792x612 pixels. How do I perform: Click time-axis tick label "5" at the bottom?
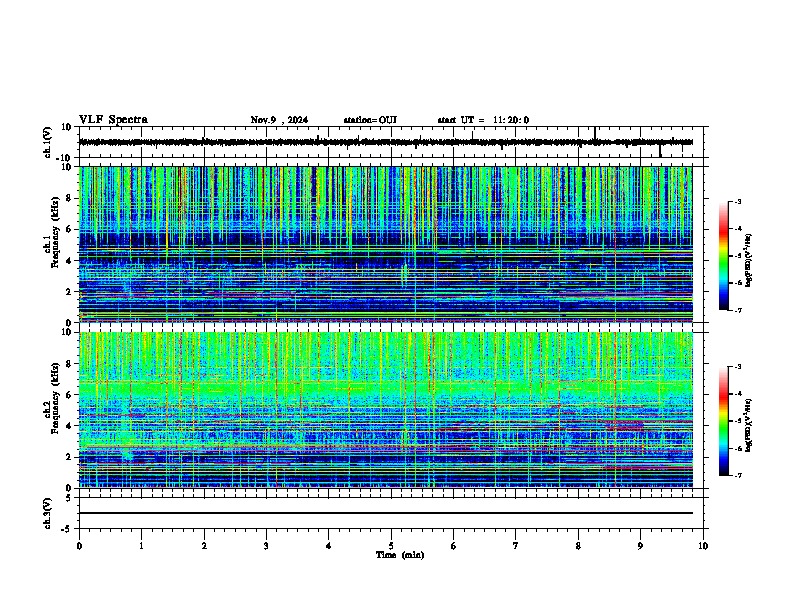[391, 546]
